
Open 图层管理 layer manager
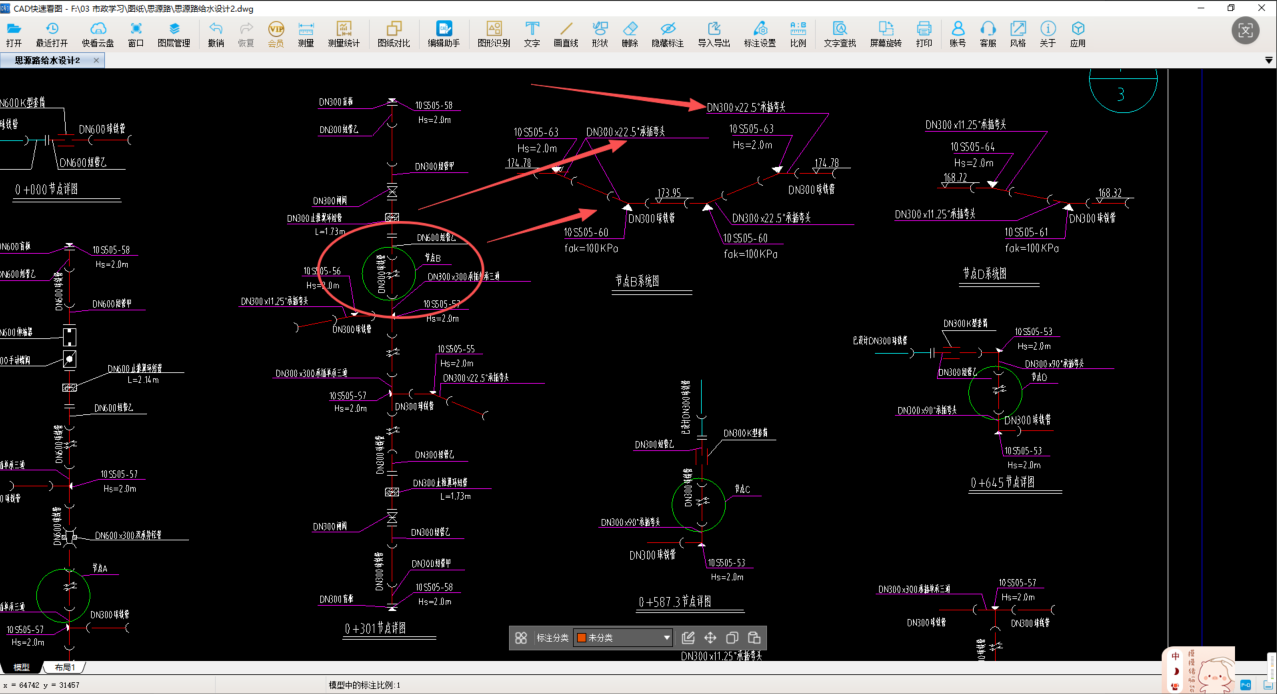pyautogui.click(x=174, y=35)
